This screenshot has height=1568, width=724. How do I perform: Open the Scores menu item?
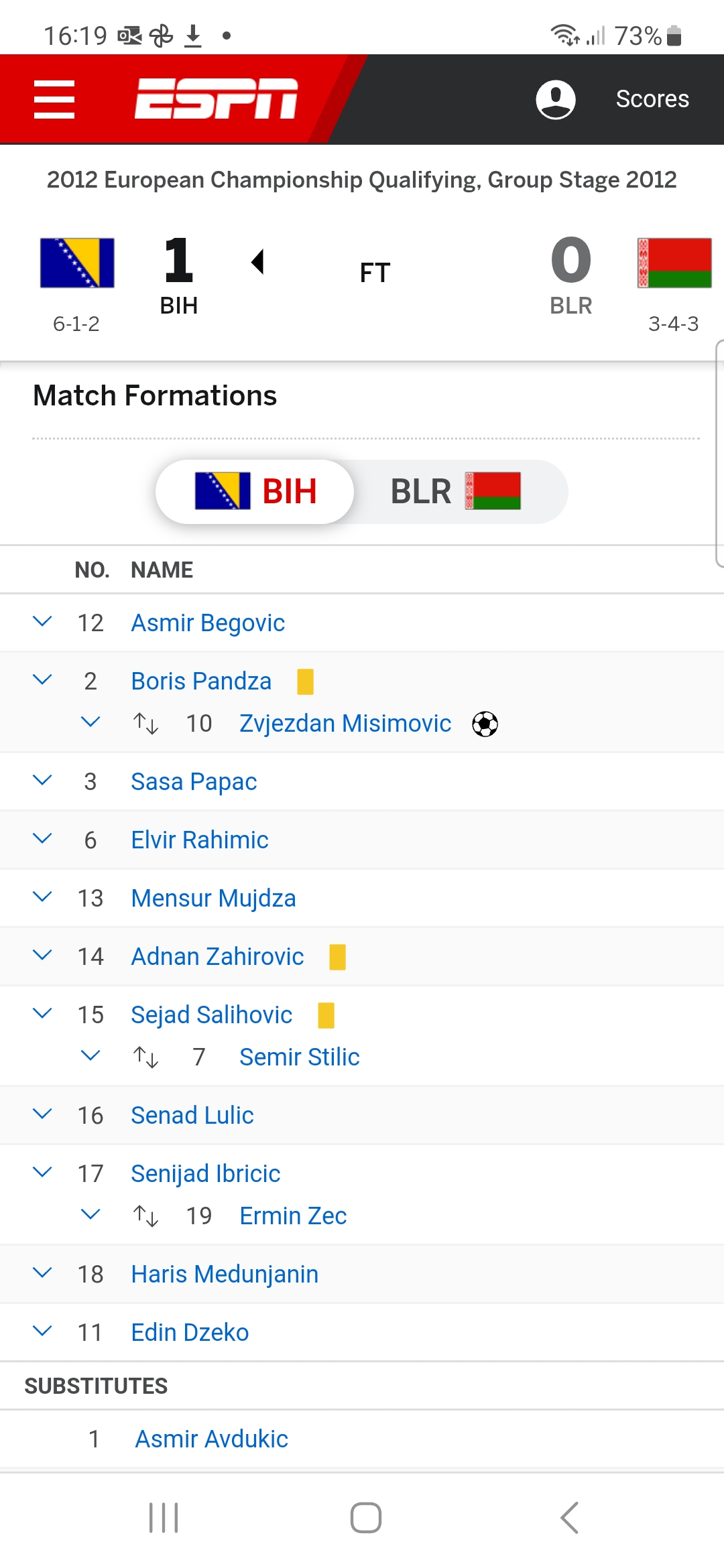652,99
